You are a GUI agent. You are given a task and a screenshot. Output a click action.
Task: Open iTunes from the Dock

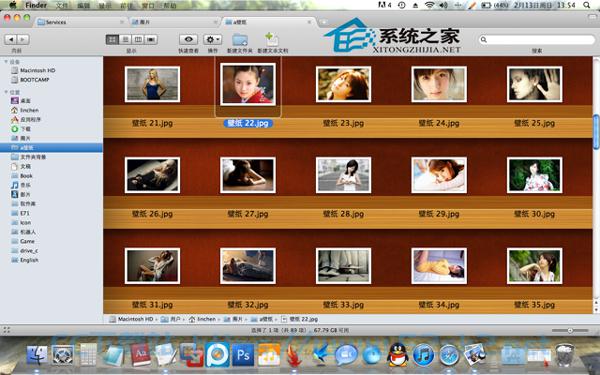click(x=423, y=355)
